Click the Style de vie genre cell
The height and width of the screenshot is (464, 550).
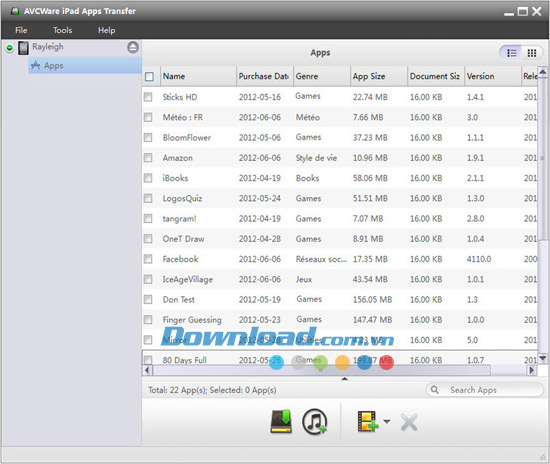[x=316, y=158]
